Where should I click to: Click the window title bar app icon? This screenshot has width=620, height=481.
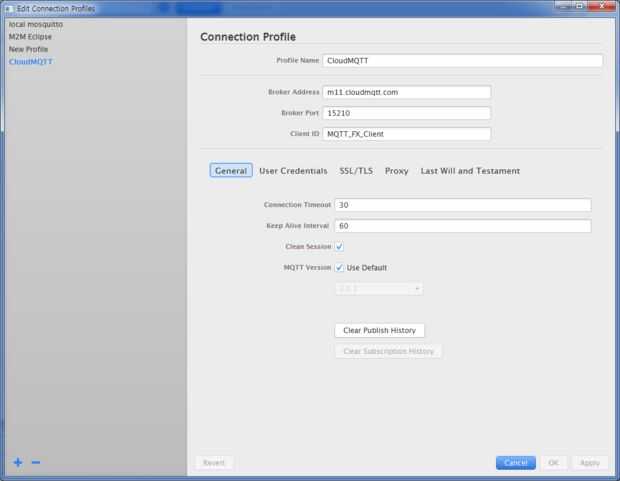(x=8, y=8)
